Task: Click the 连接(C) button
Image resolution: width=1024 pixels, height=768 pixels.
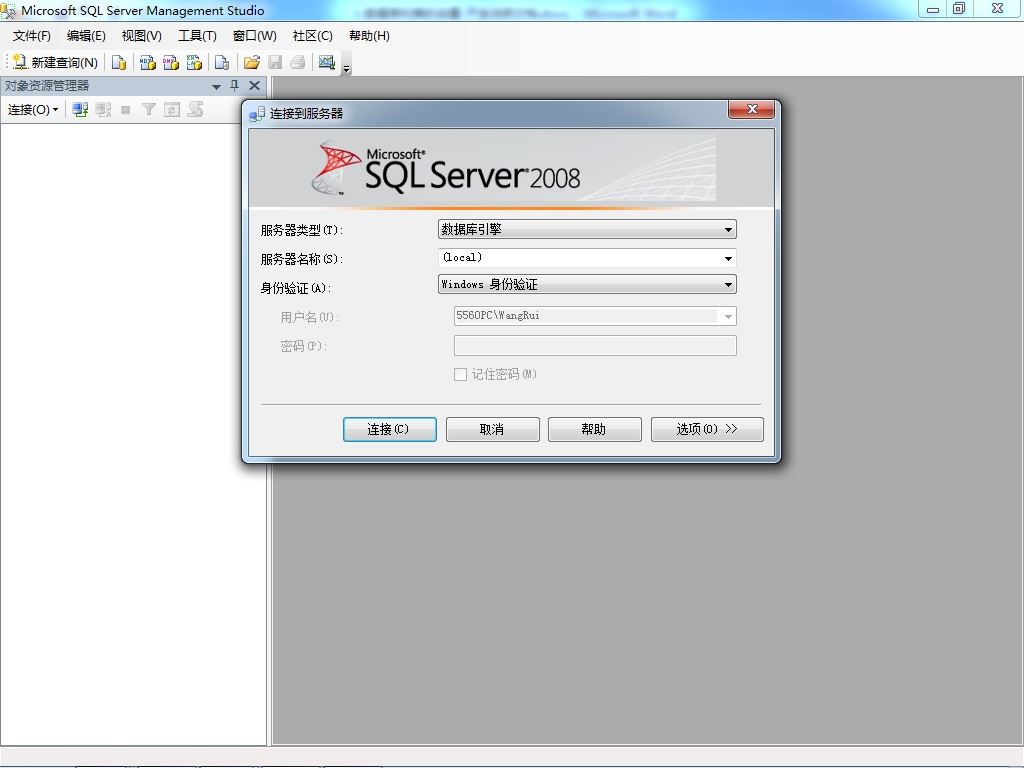Action: 390,430
